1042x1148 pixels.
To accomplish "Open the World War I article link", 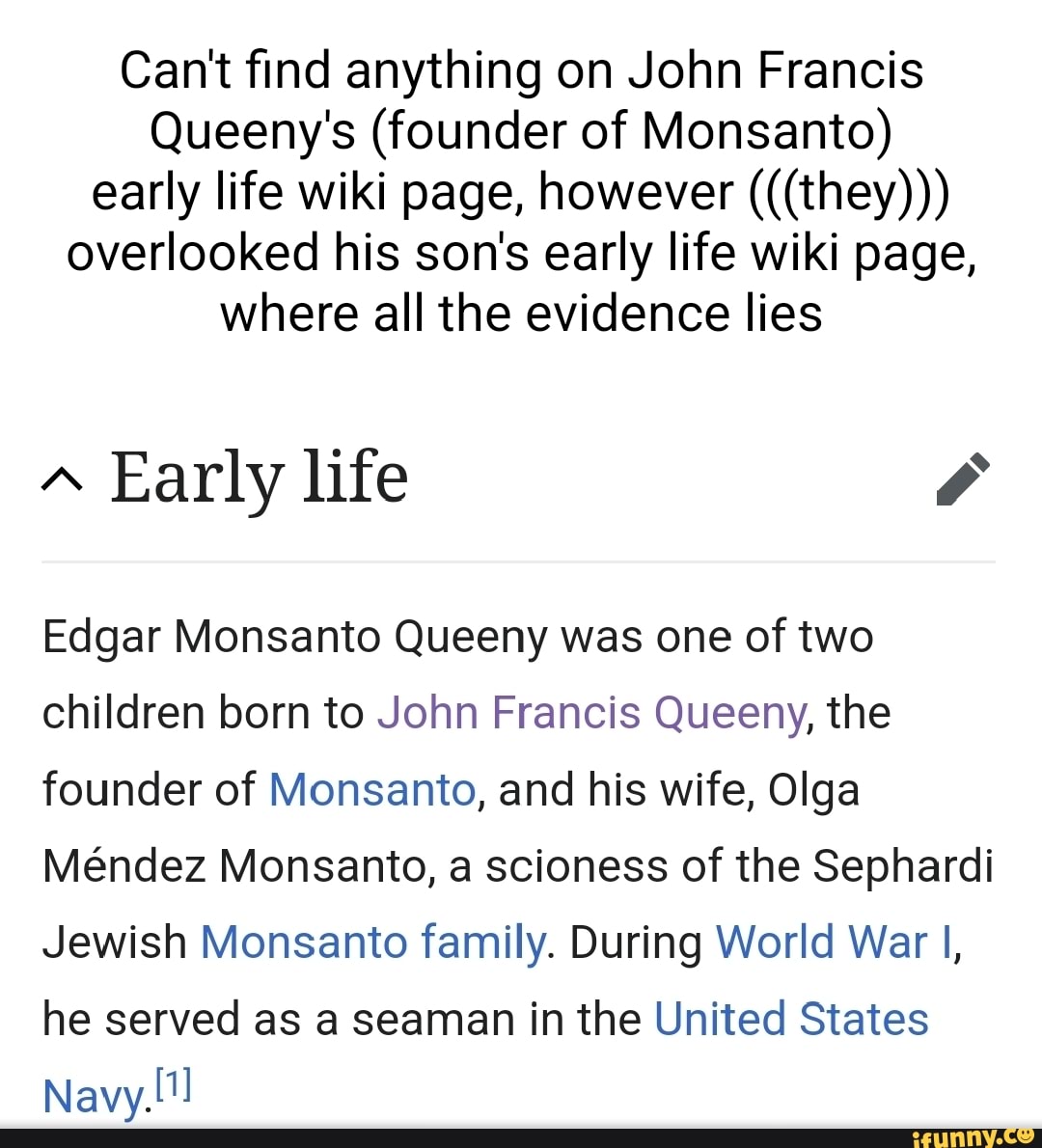I will (834, 942).
